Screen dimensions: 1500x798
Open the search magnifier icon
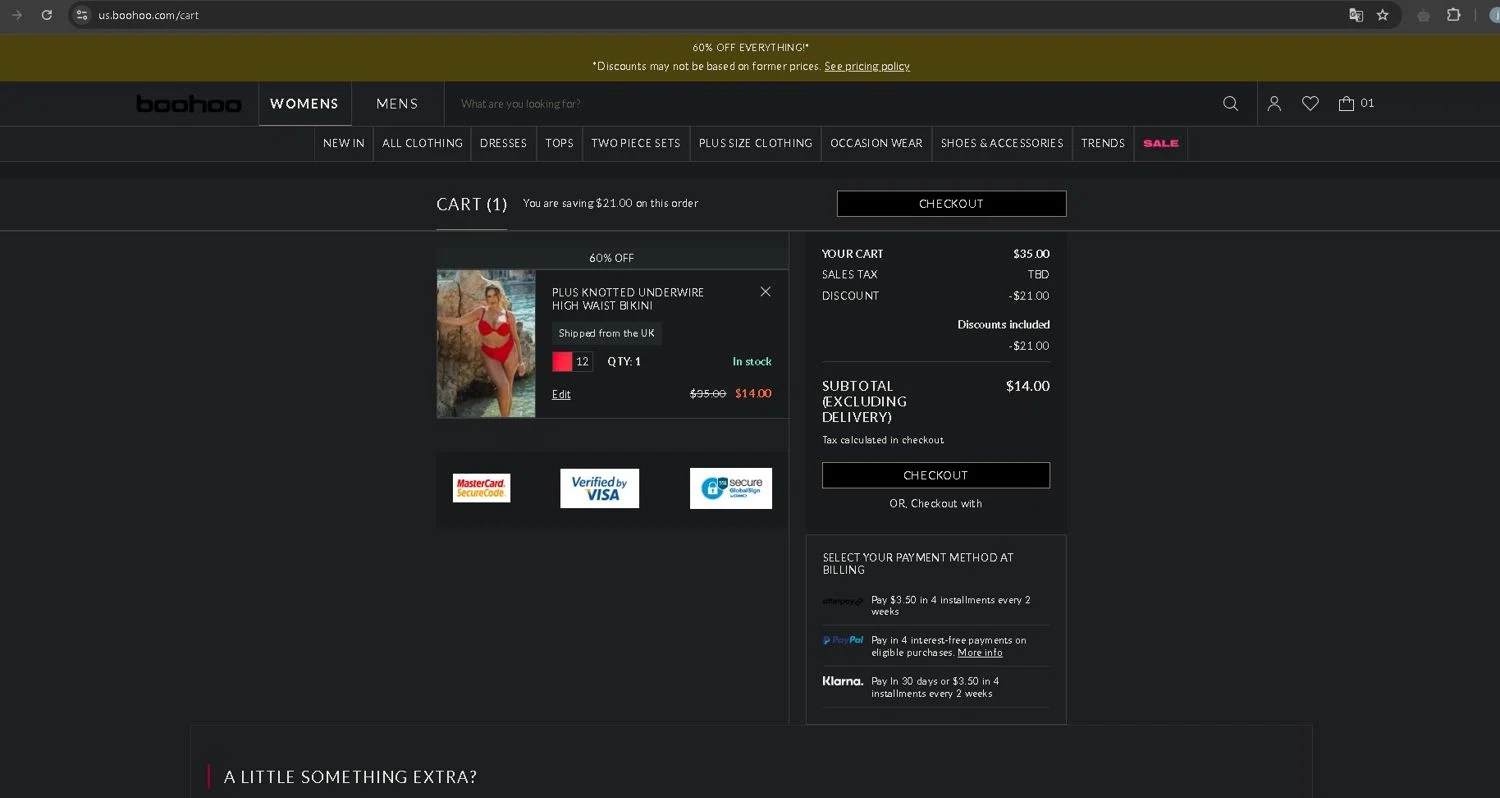(x=1230, y=103)
